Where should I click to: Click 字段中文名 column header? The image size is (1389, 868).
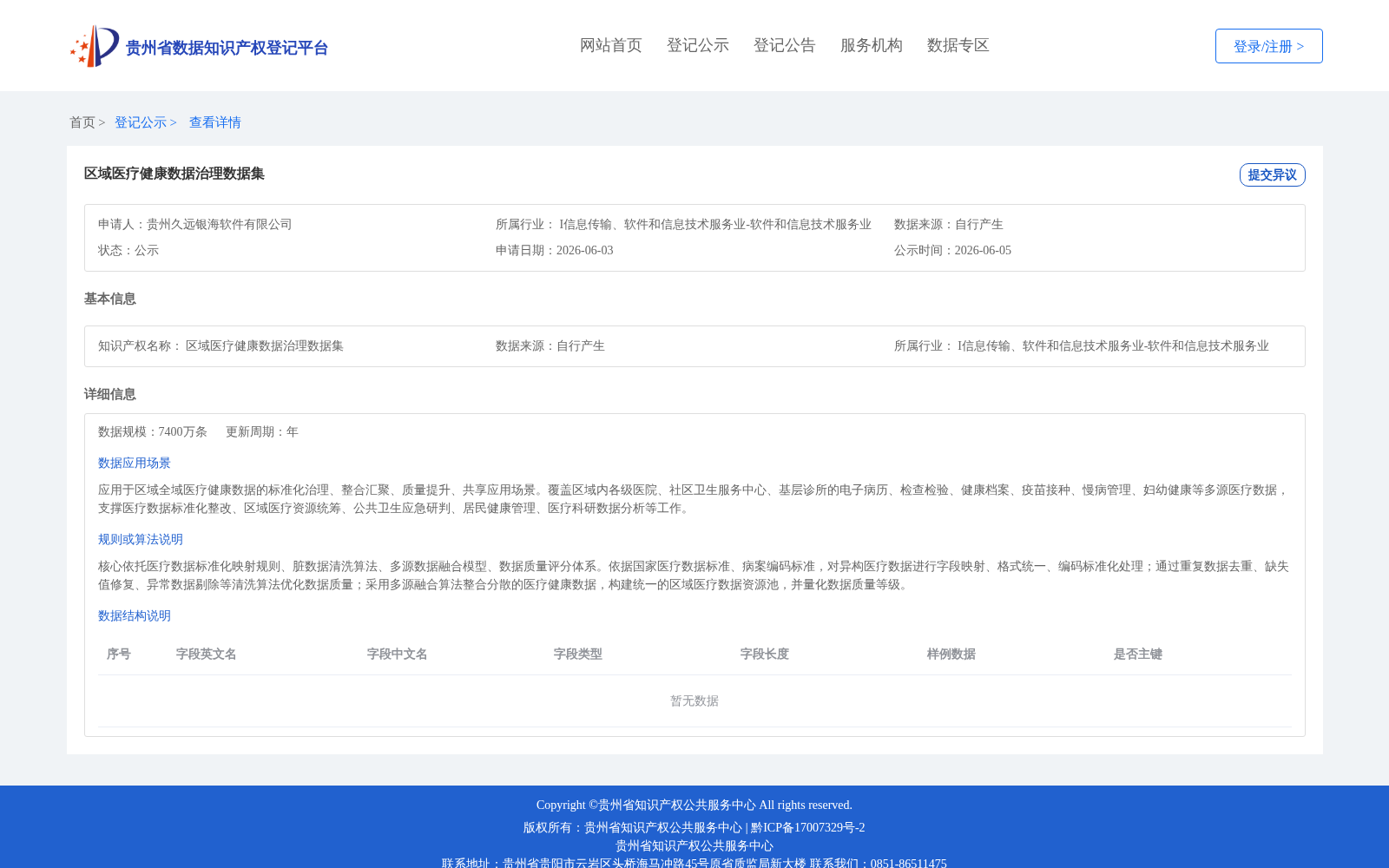(x=398, y=654)
